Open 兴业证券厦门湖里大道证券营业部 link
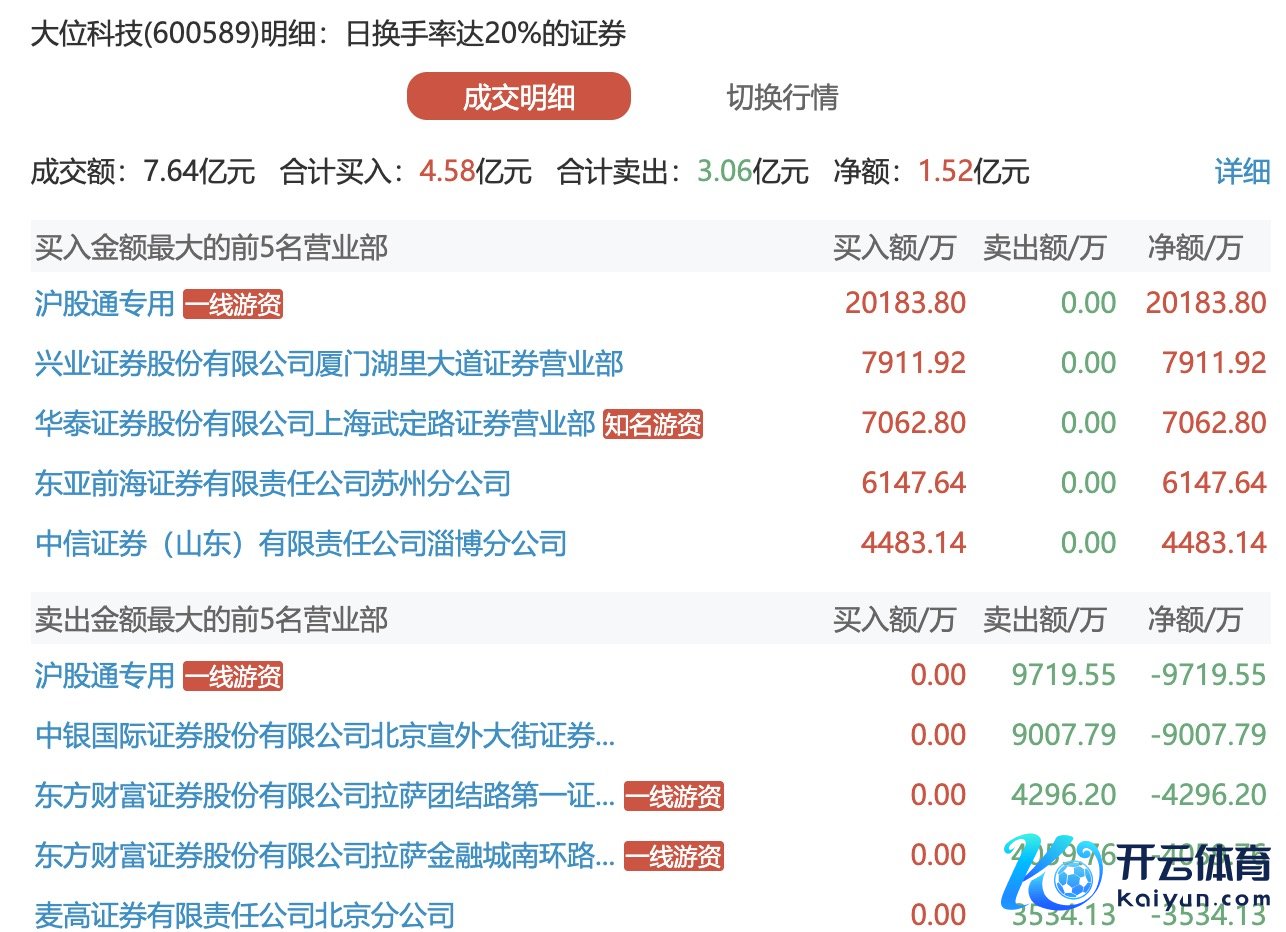 (x=329, y=363)
